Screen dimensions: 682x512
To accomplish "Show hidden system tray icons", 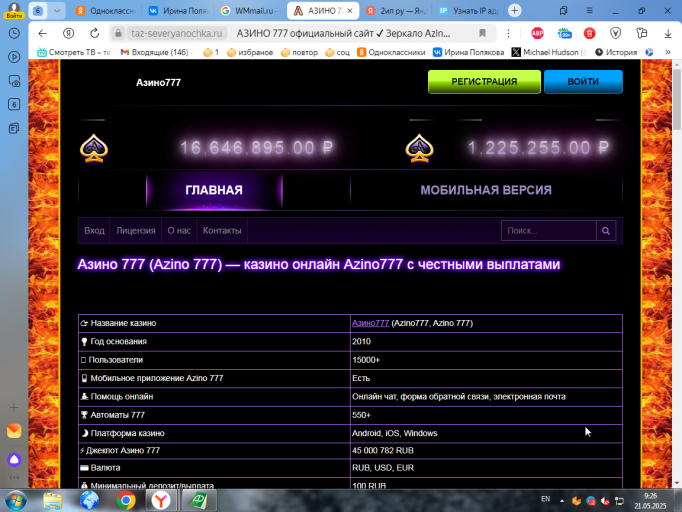I will click(562, 502).
